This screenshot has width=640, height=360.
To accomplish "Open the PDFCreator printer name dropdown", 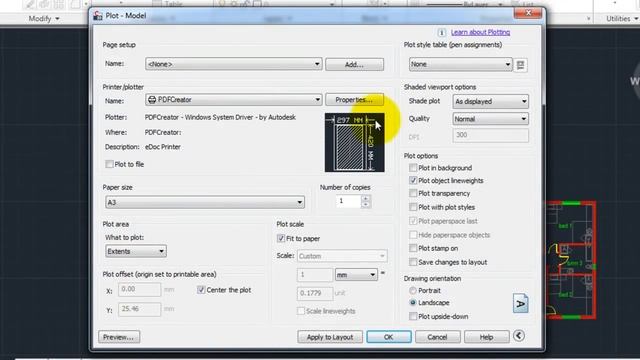I will tap(233, 100).
